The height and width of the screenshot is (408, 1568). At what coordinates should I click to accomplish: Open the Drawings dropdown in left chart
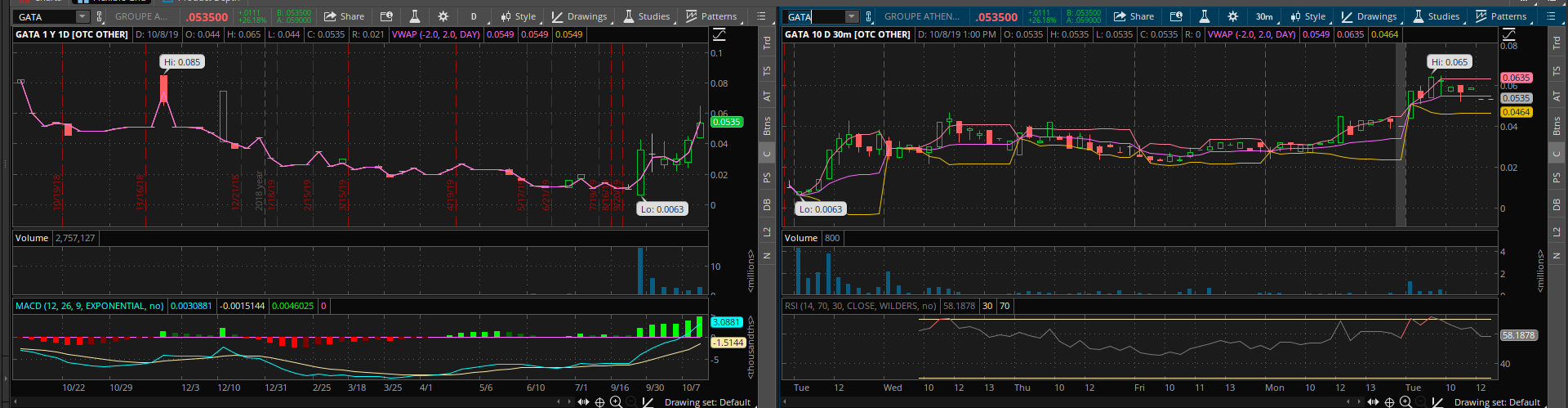[x=579, y=16]
